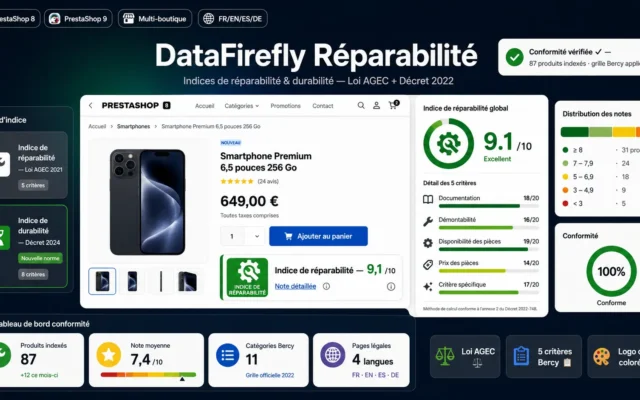640x400 pixels.
Task: Click the green scales Loi AGEC icon
Action: click(x=445, y=356)
